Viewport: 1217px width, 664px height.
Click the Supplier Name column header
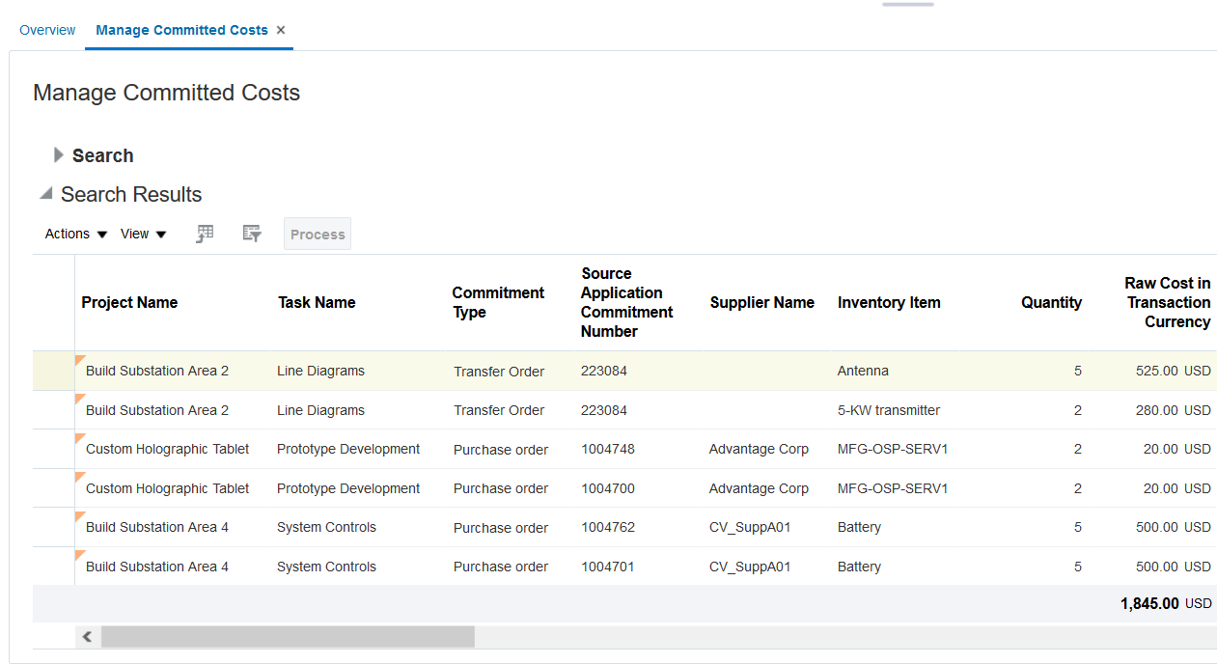pyautogui.click(x=762, y=303)
